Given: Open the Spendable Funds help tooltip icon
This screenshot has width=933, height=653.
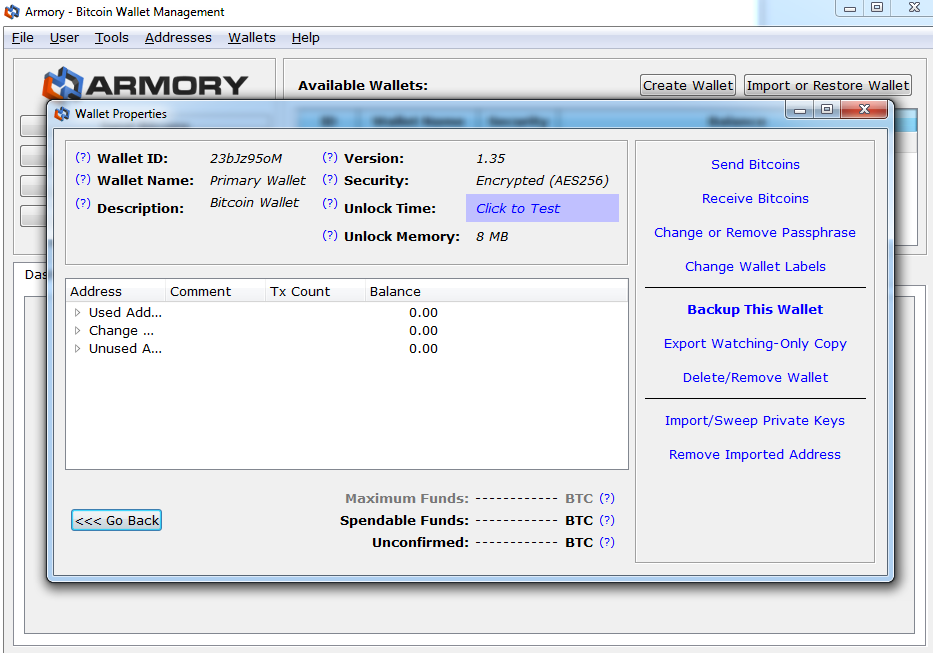Looking at the screenshot, I should (607, 520).
